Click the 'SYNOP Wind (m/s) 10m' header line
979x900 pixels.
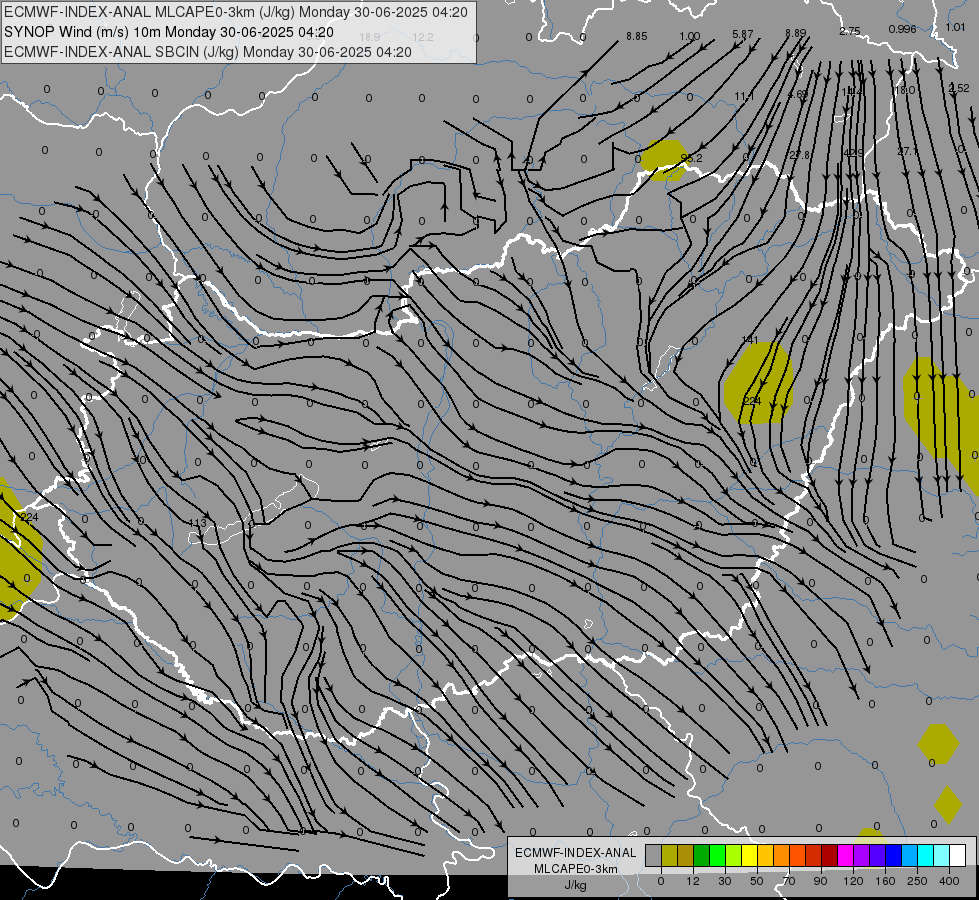click(84, 32)
